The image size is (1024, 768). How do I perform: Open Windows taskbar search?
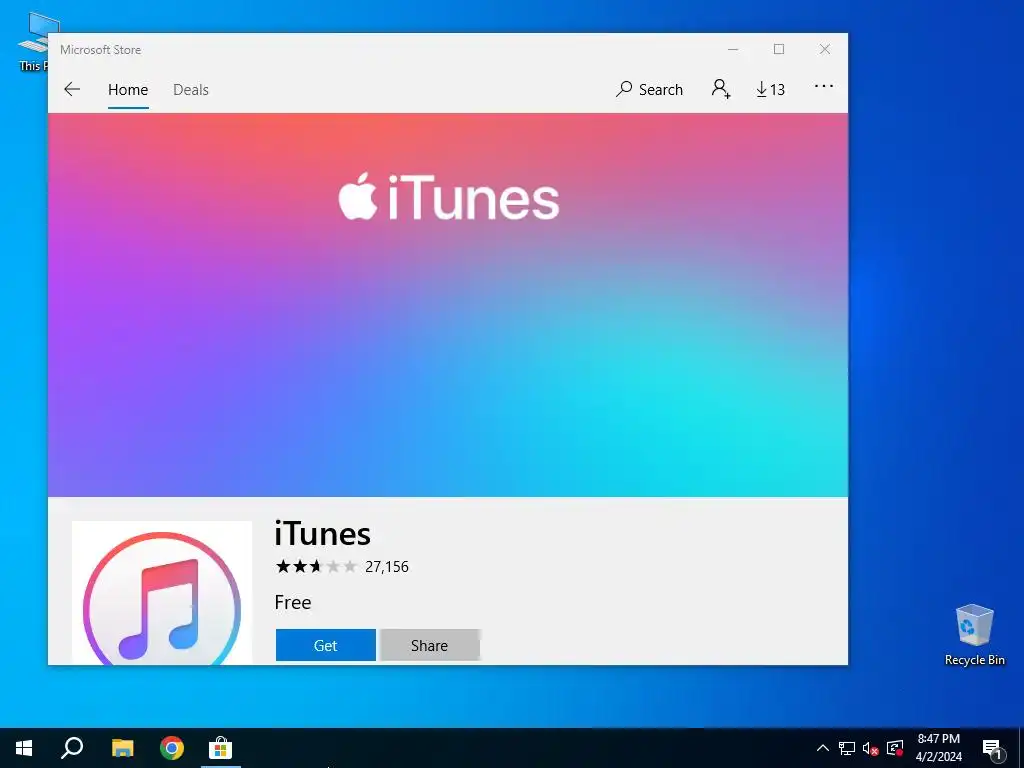coord(72,748)
